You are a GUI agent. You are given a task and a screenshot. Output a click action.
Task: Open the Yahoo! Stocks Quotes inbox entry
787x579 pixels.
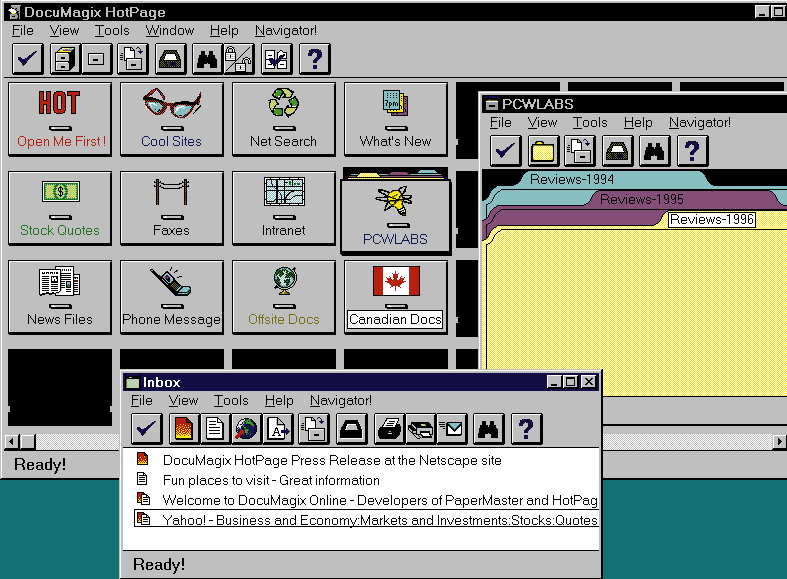pyautogui.click(x=380, y=520)
